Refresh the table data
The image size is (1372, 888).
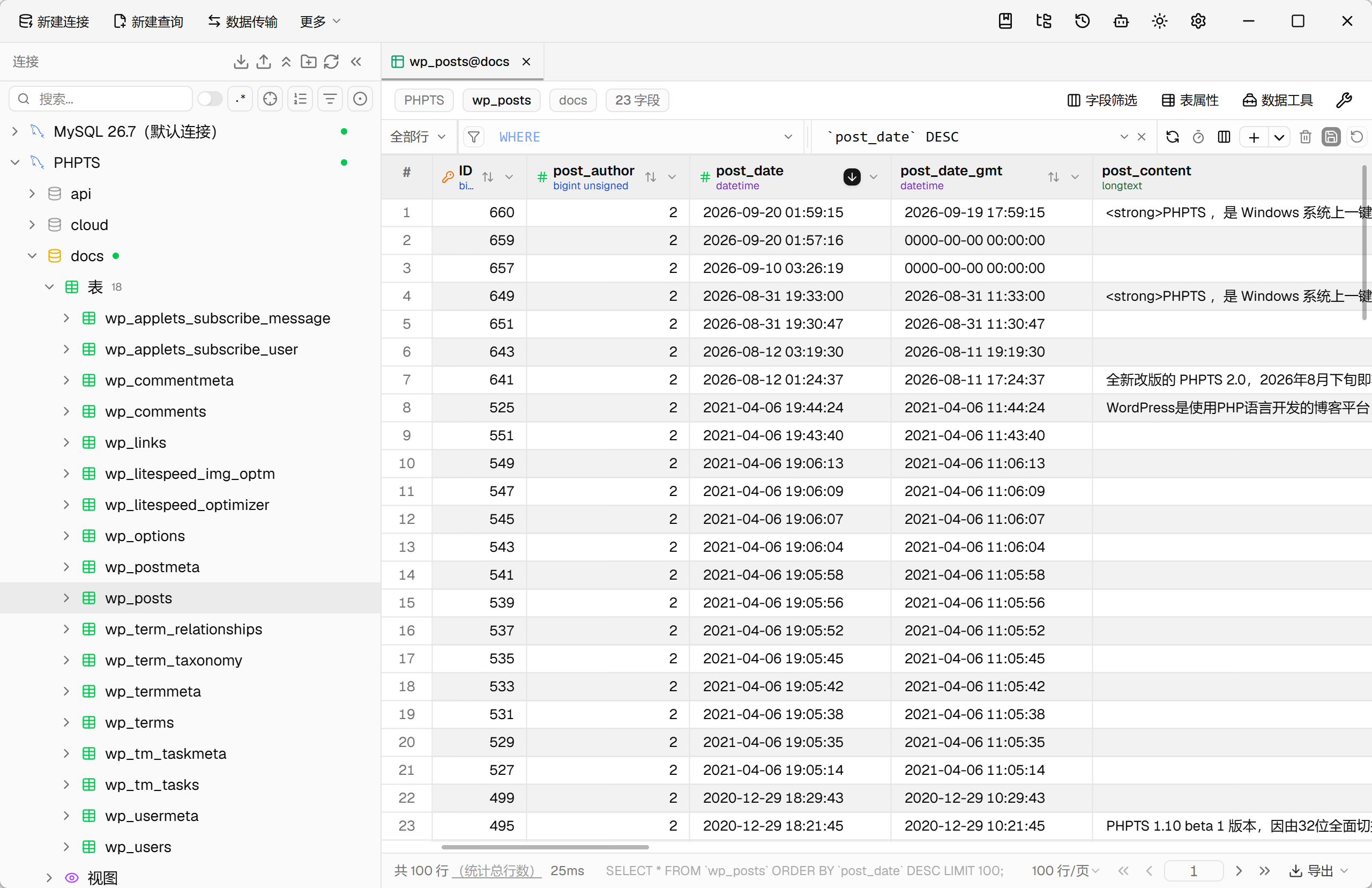click(1172, 137)
